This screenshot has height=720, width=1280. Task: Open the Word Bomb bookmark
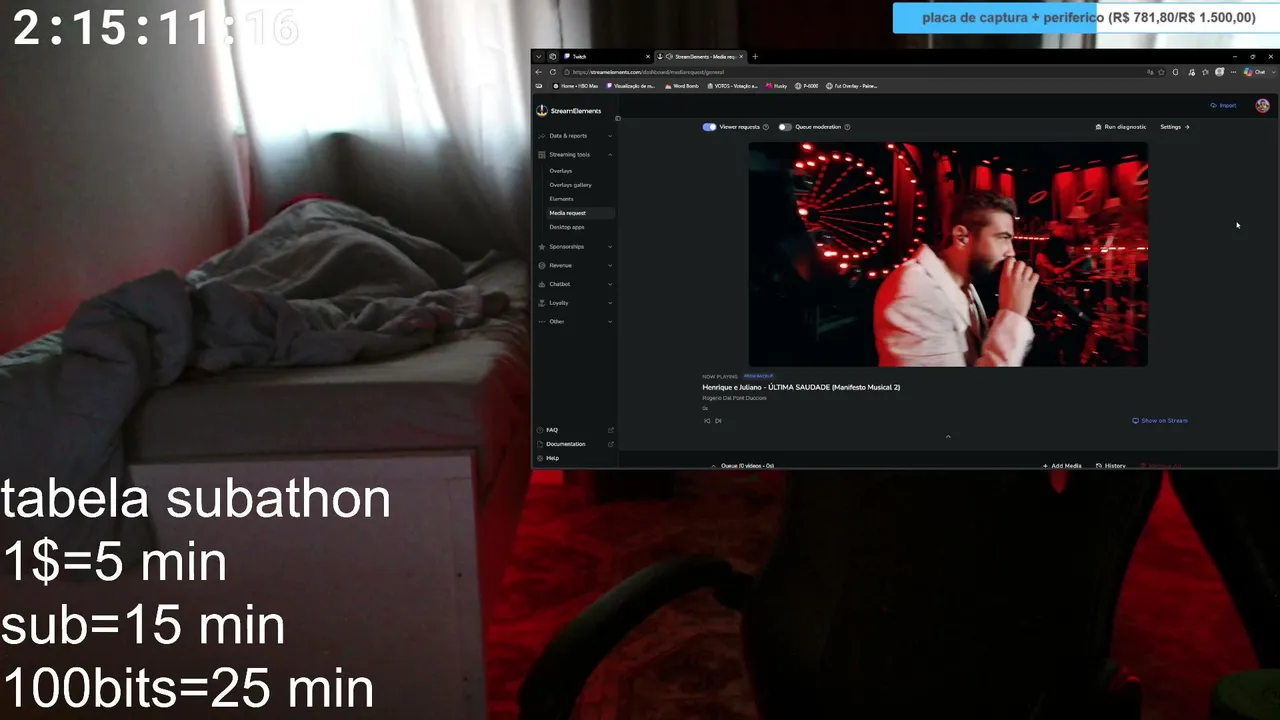(682, 86)
